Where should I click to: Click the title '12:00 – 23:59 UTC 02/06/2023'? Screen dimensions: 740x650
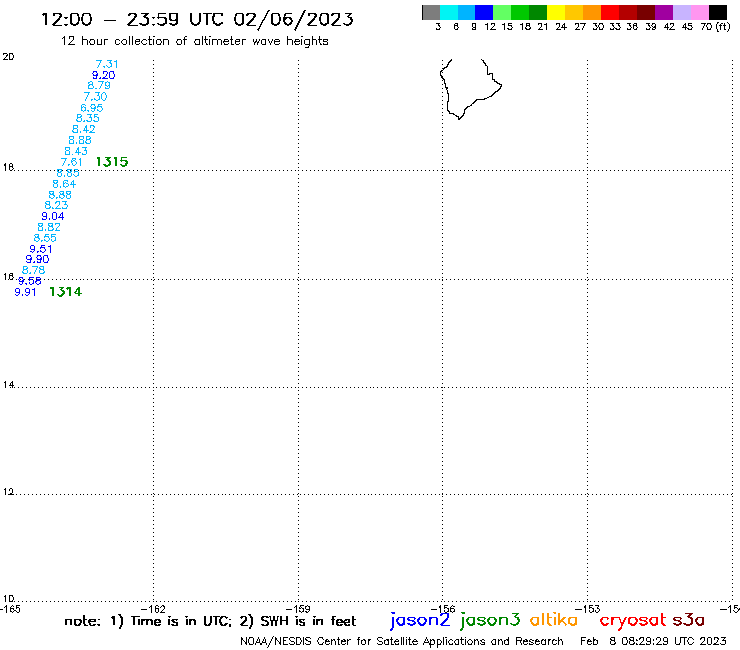[197, 19]
